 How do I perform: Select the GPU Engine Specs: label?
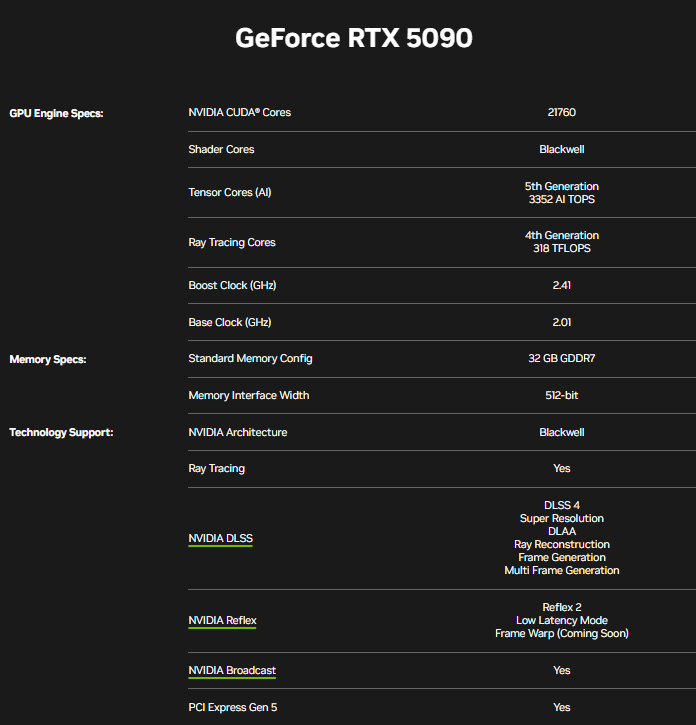56,113
